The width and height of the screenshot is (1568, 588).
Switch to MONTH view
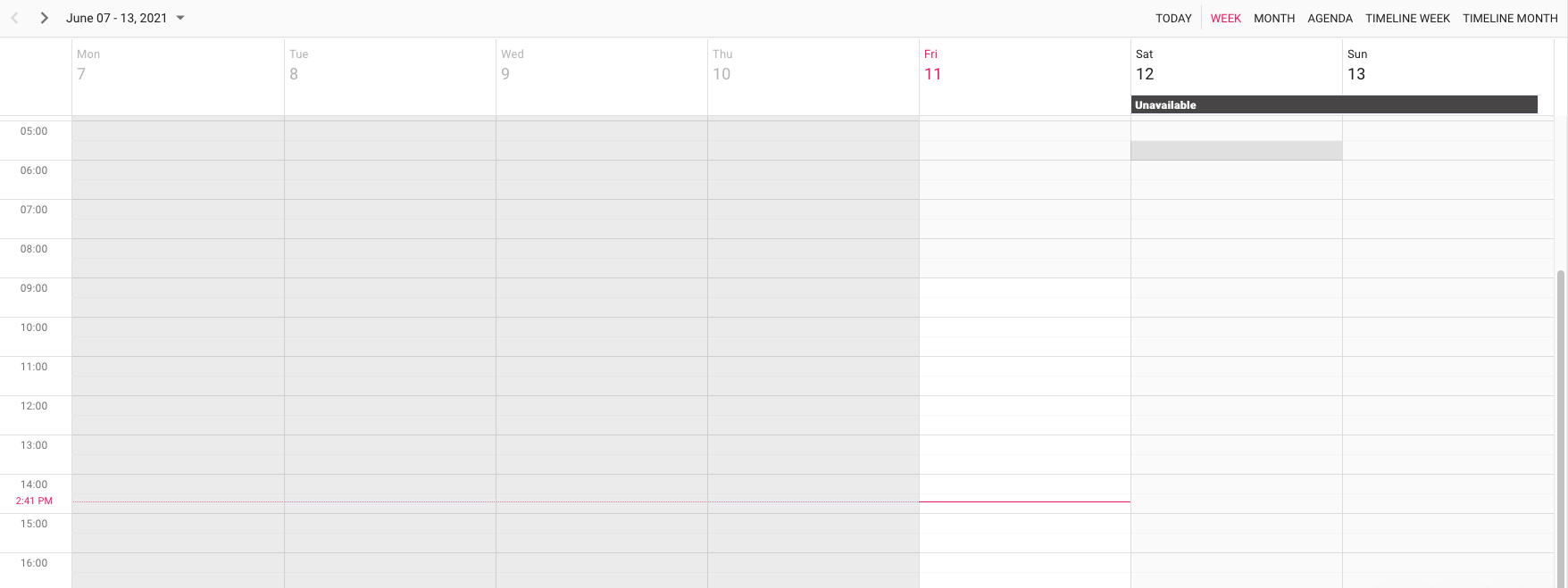pos(1274,18)
